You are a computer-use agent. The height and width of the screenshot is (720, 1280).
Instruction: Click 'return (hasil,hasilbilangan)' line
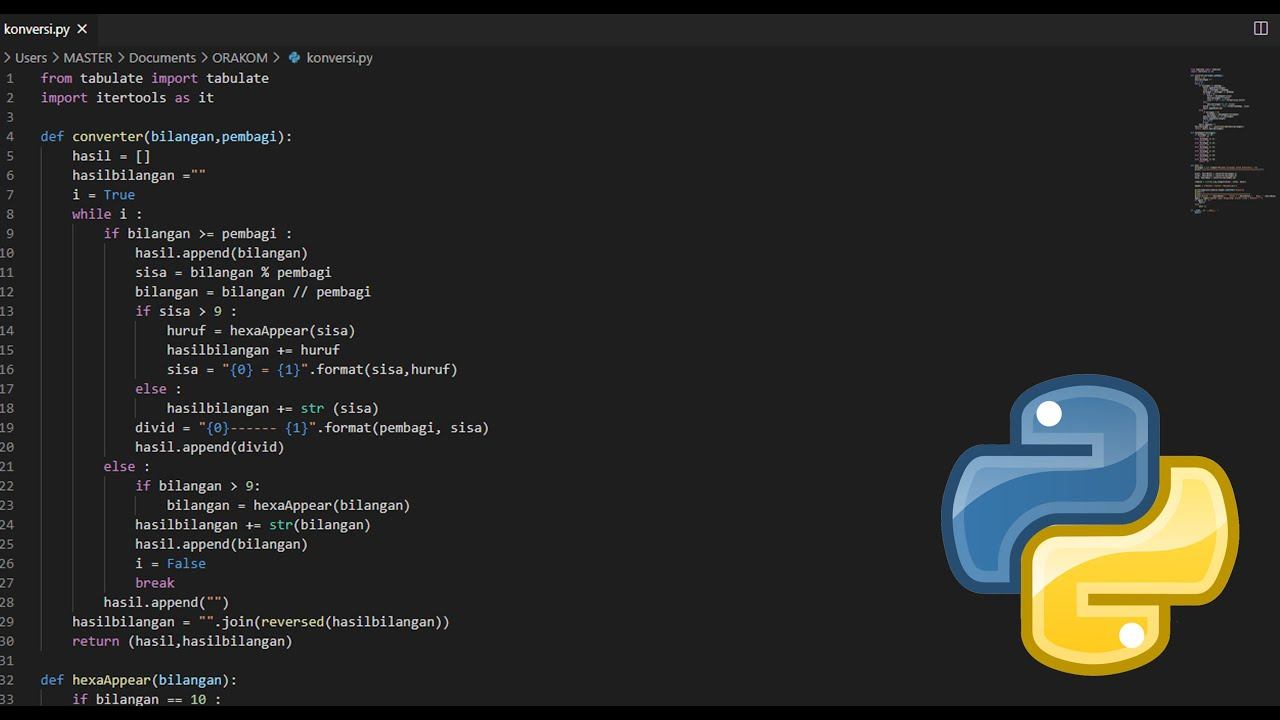pyautogui.click(x=182, y=641)
